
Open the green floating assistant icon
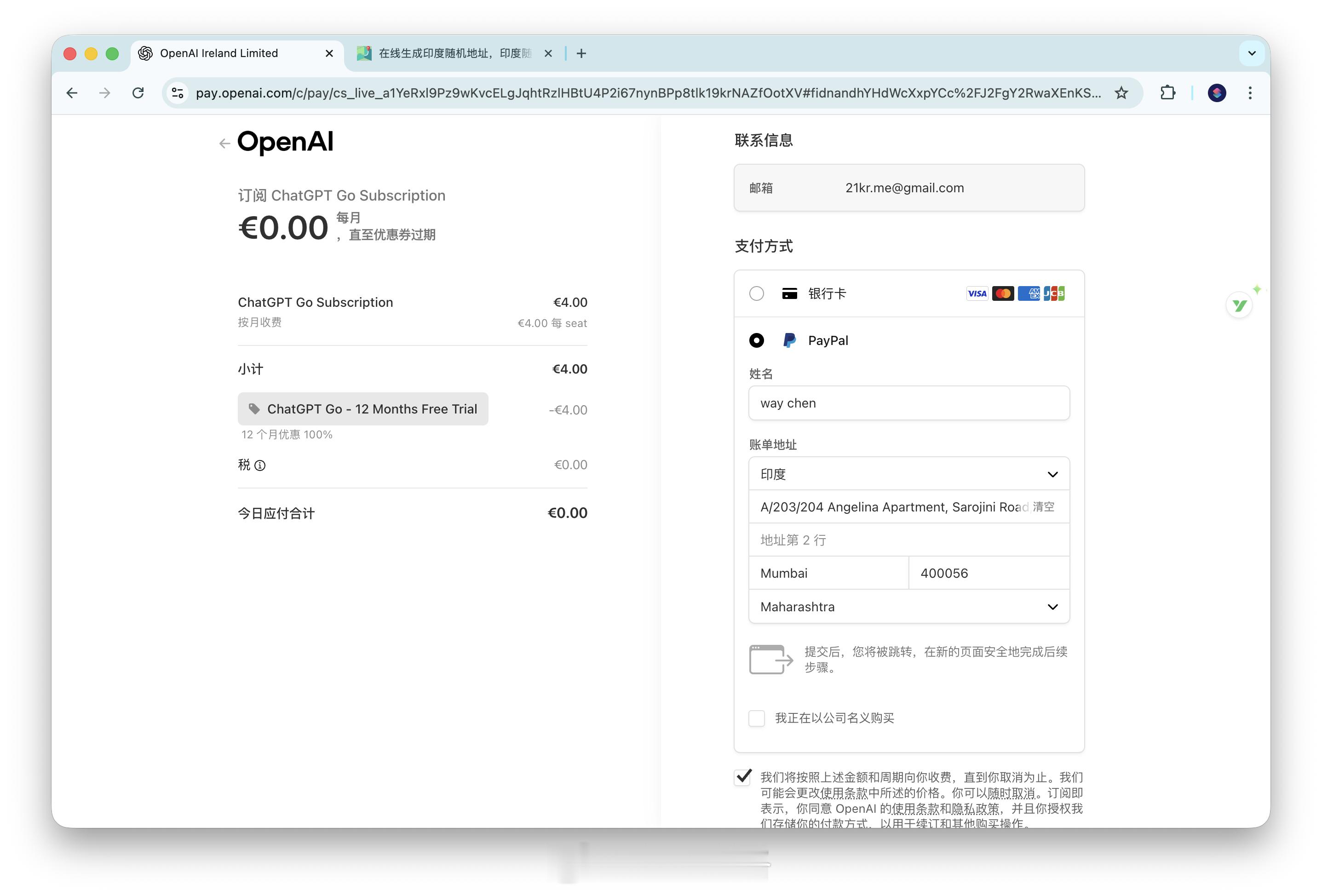pos(1239,305)
